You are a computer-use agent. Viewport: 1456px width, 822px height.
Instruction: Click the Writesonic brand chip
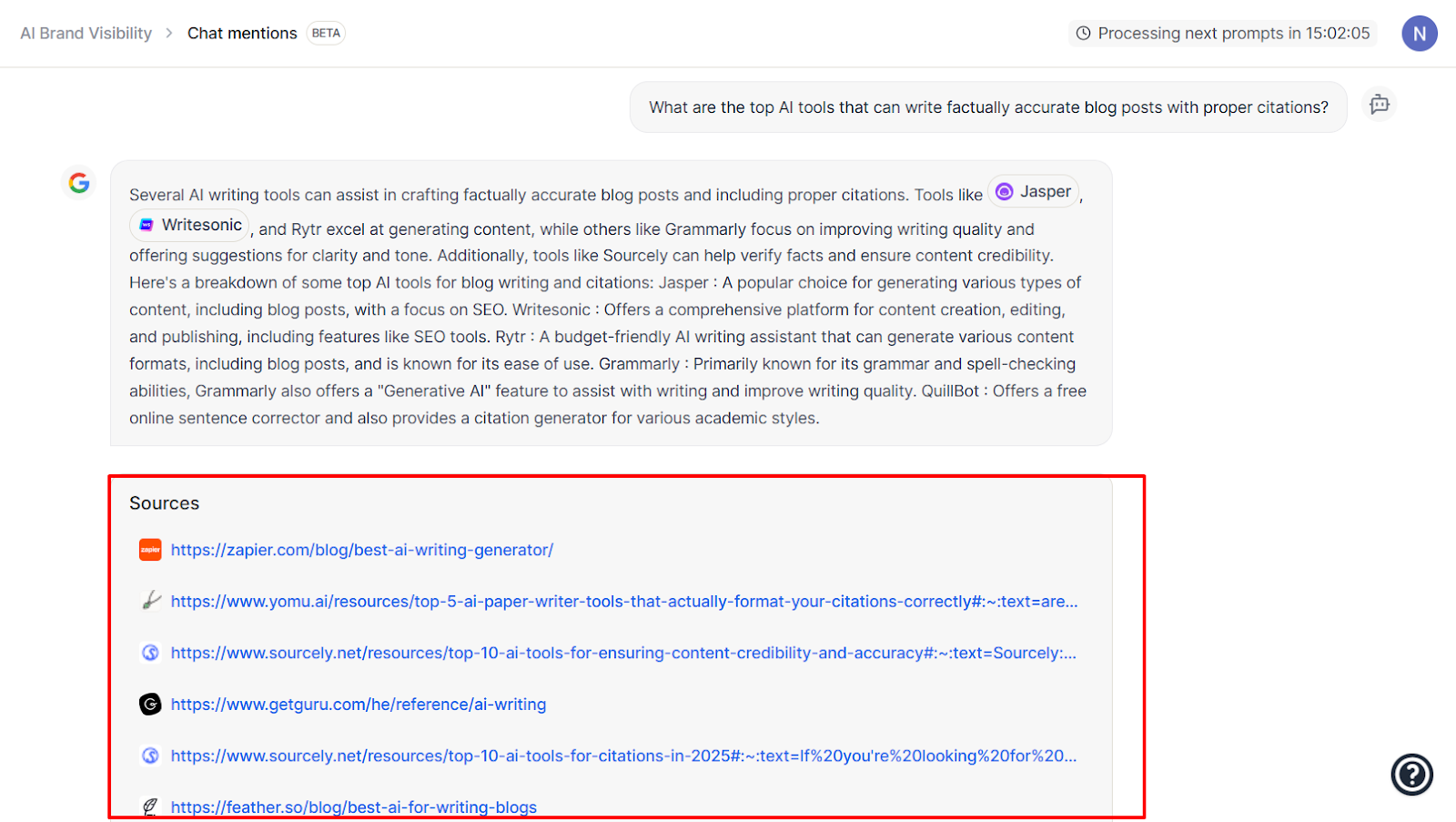[x=189, y=225]
